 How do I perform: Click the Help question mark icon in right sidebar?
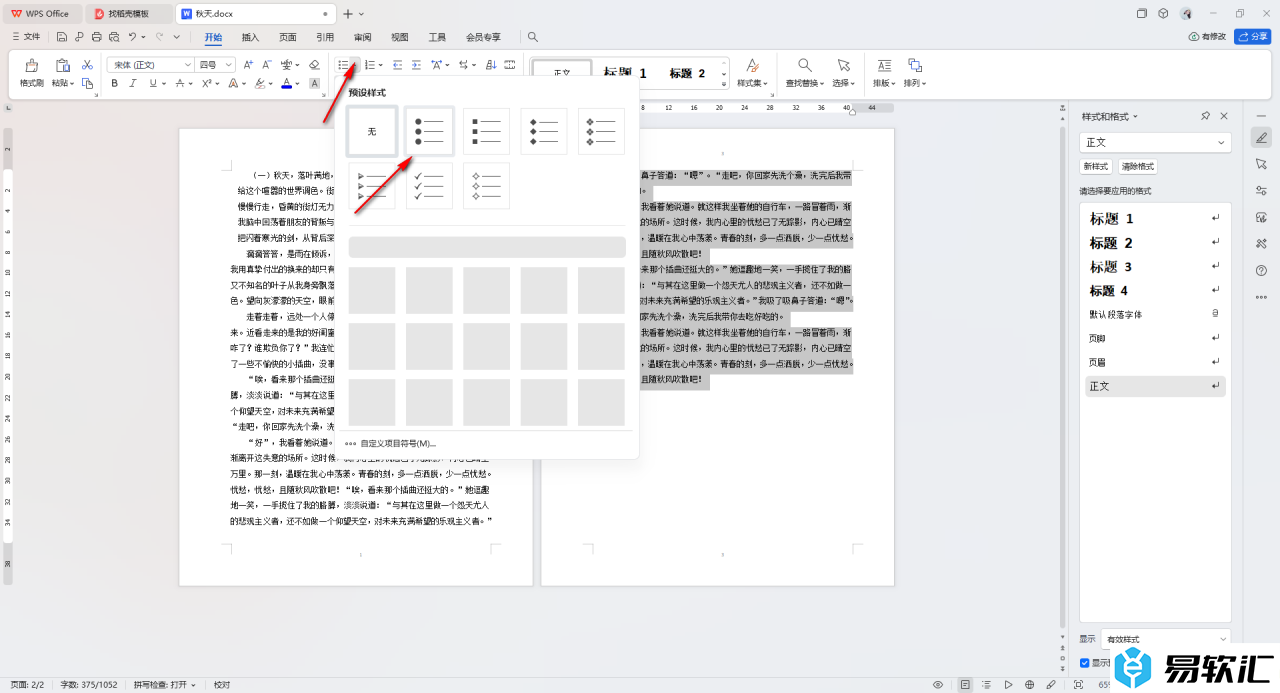click(1261, 270)
